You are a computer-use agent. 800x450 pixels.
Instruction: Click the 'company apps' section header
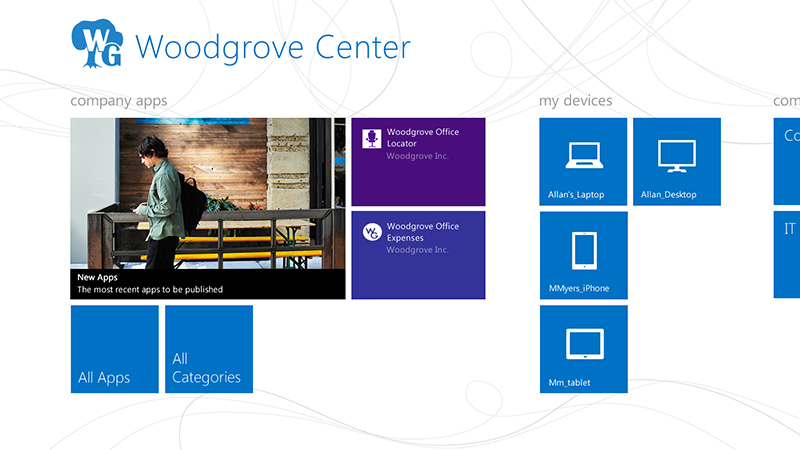coord(118,101)
